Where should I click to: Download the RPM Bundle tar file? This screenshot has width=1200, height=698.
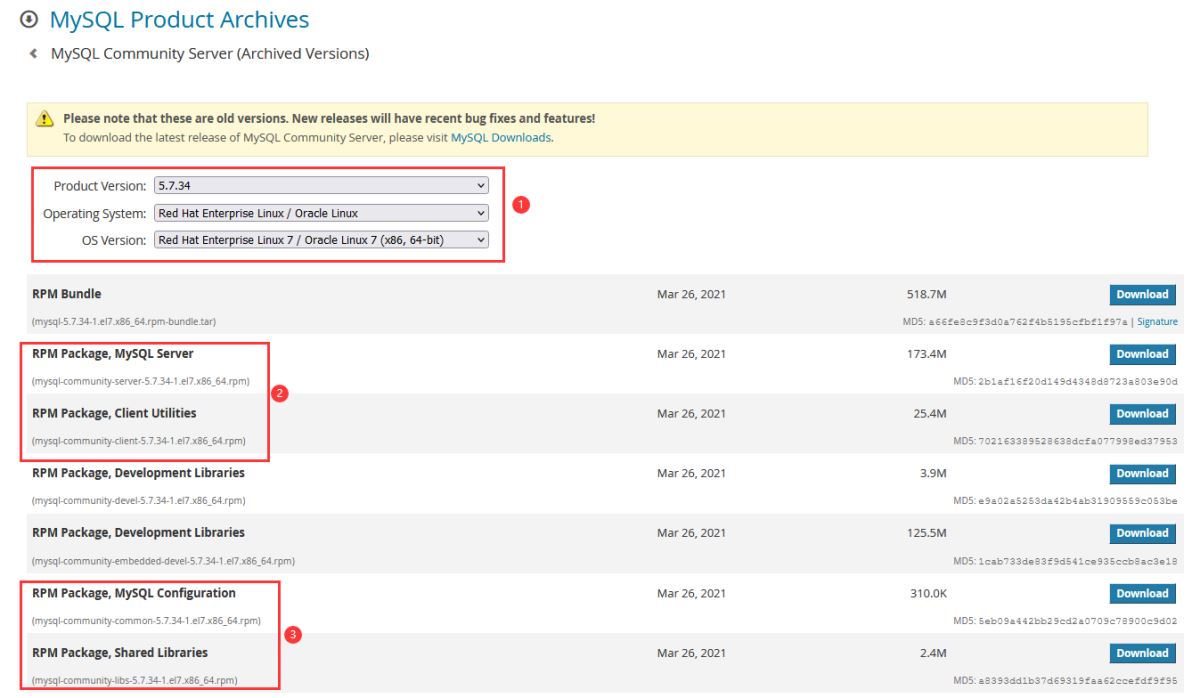[1142, 294]
